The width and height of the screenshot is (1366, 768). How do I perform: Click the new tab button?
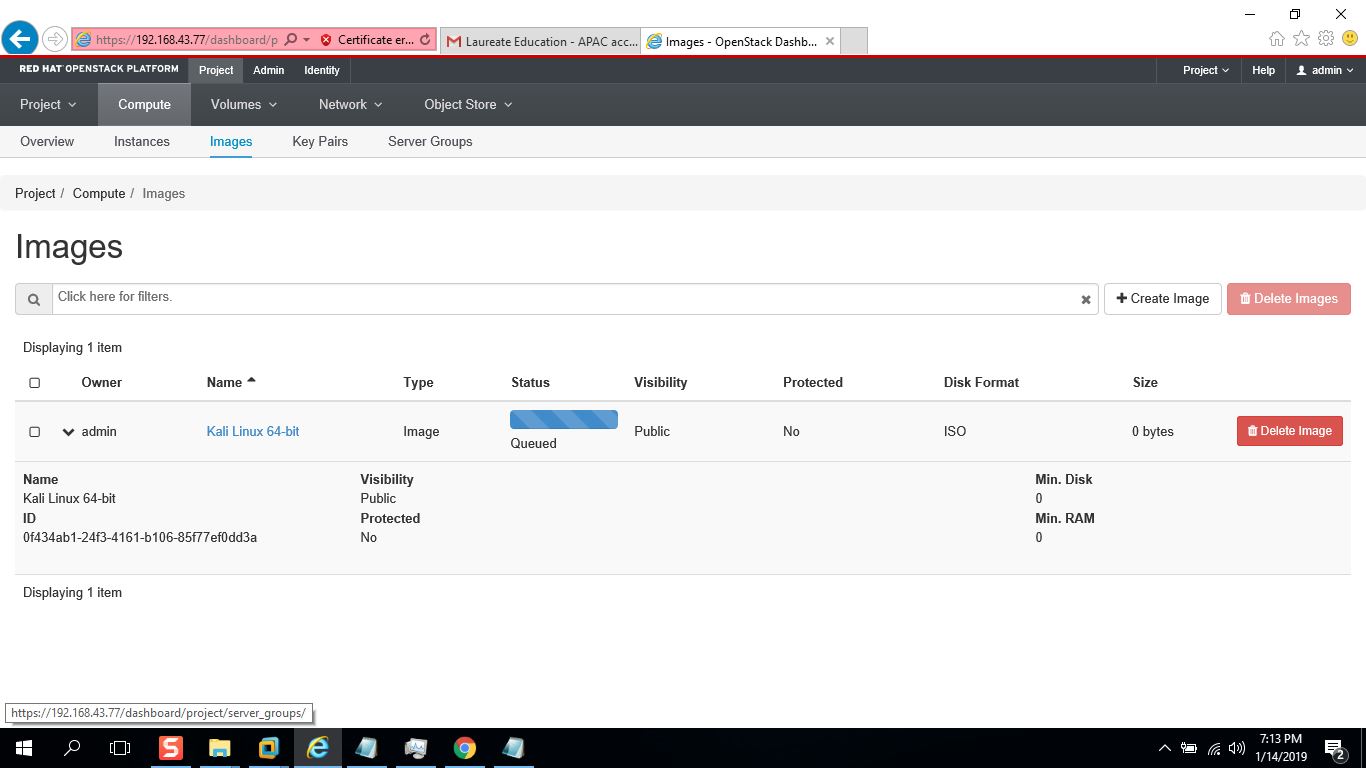[x=853, y=41]
